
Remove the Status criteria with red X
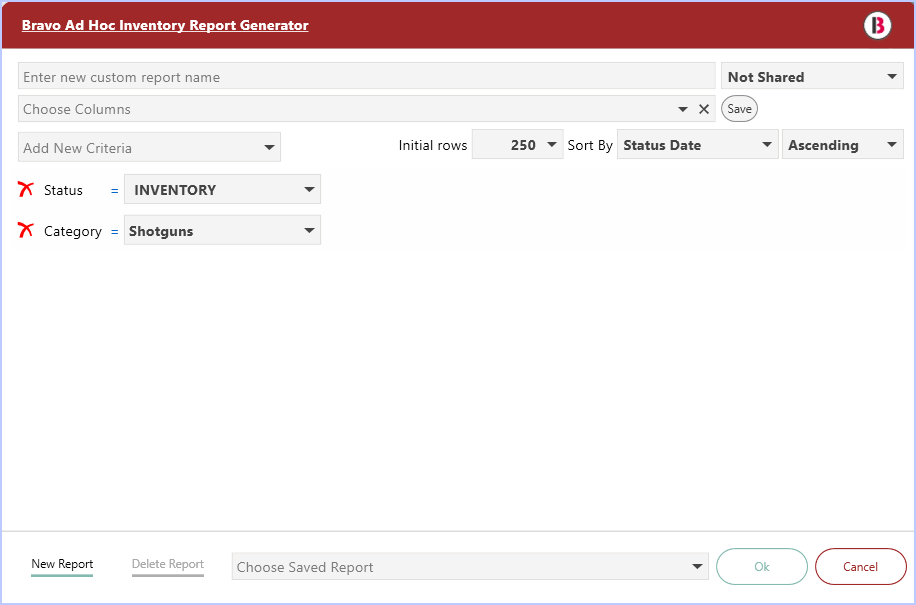[26, 189]
